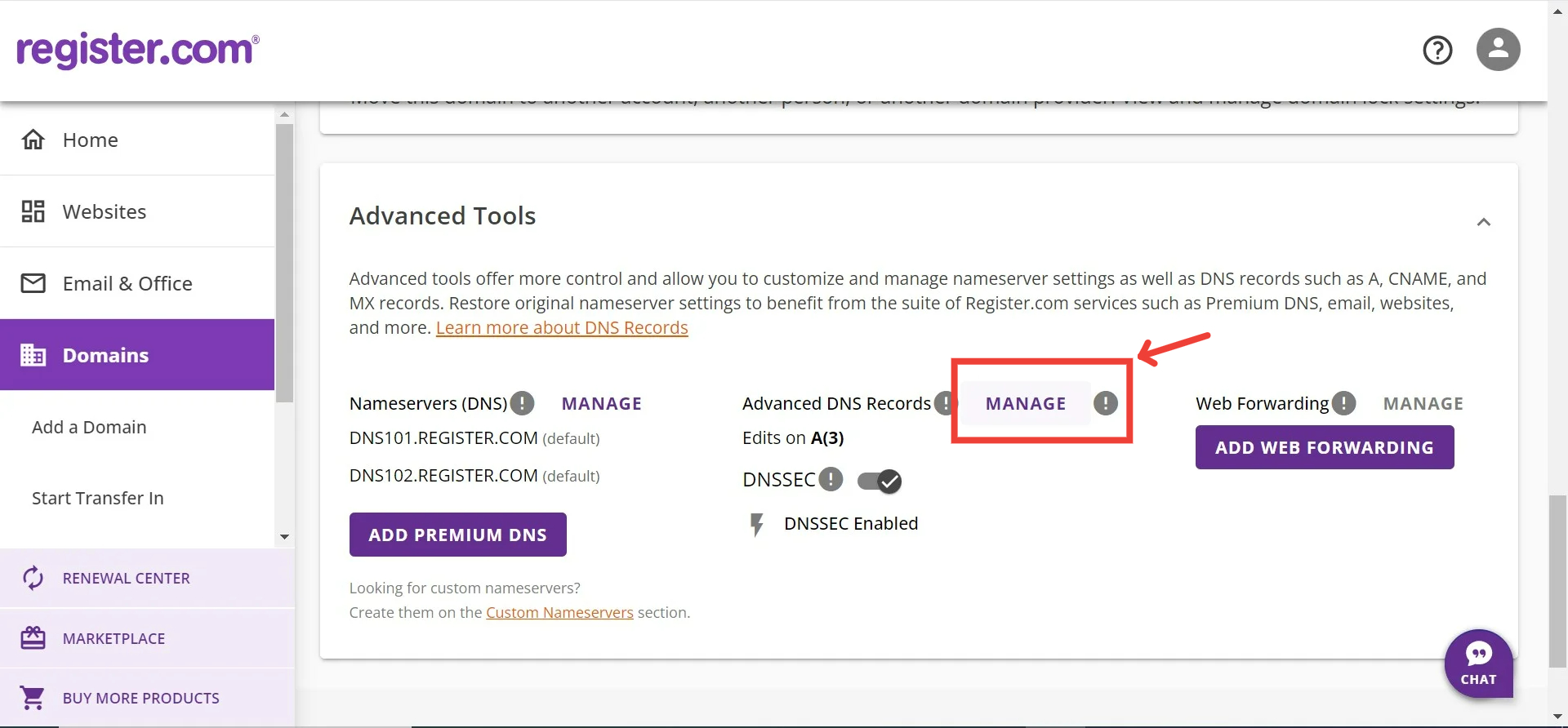The height and width of the screenshot is (728, 1568).
Task: Click the DNSSEC Enabled lightning bolt icon
Action: (757, 524)
